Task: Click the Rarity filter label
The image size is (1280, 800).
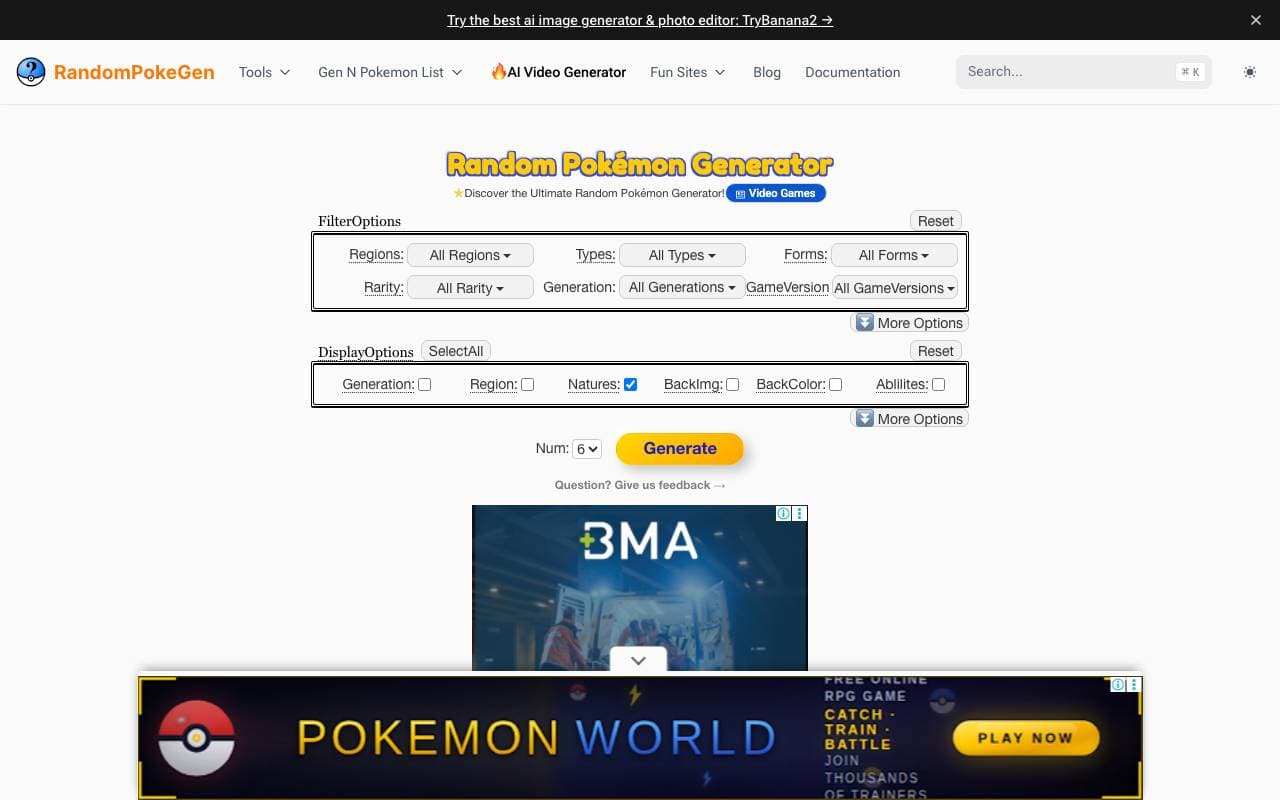Action: (x=384, y=288)
